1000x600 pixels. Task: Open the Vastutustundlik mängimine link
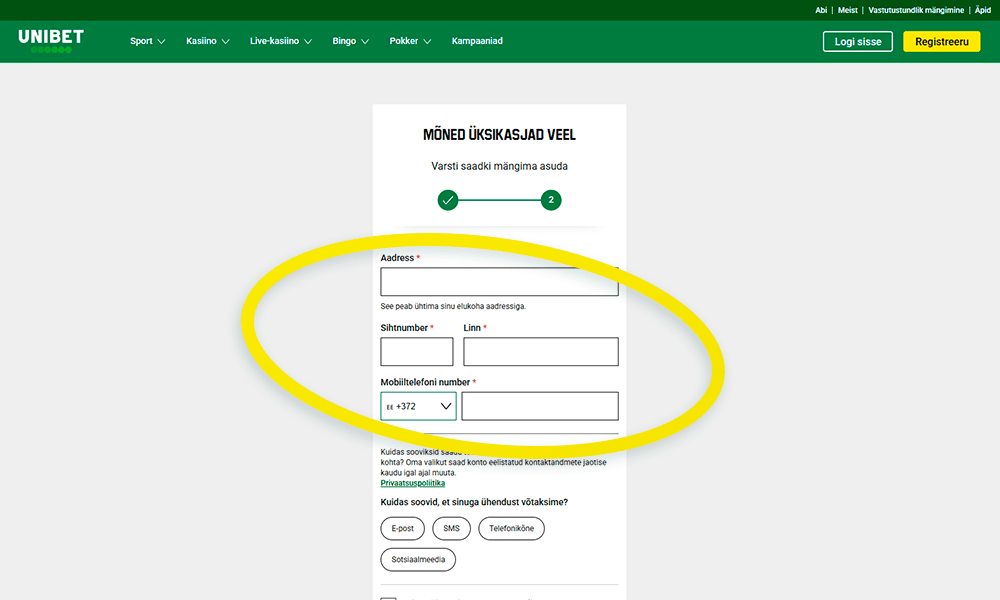click(916, 9)
